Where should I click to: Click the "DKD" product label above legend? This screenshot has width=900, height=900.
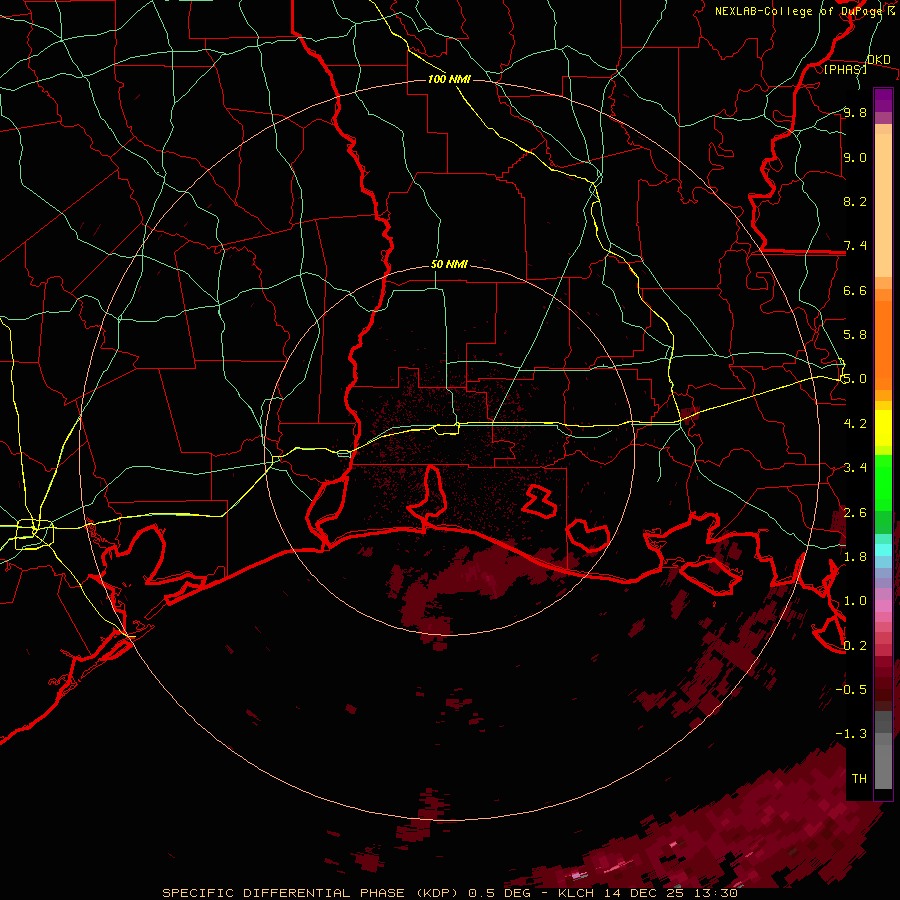[x=878, y=59]
